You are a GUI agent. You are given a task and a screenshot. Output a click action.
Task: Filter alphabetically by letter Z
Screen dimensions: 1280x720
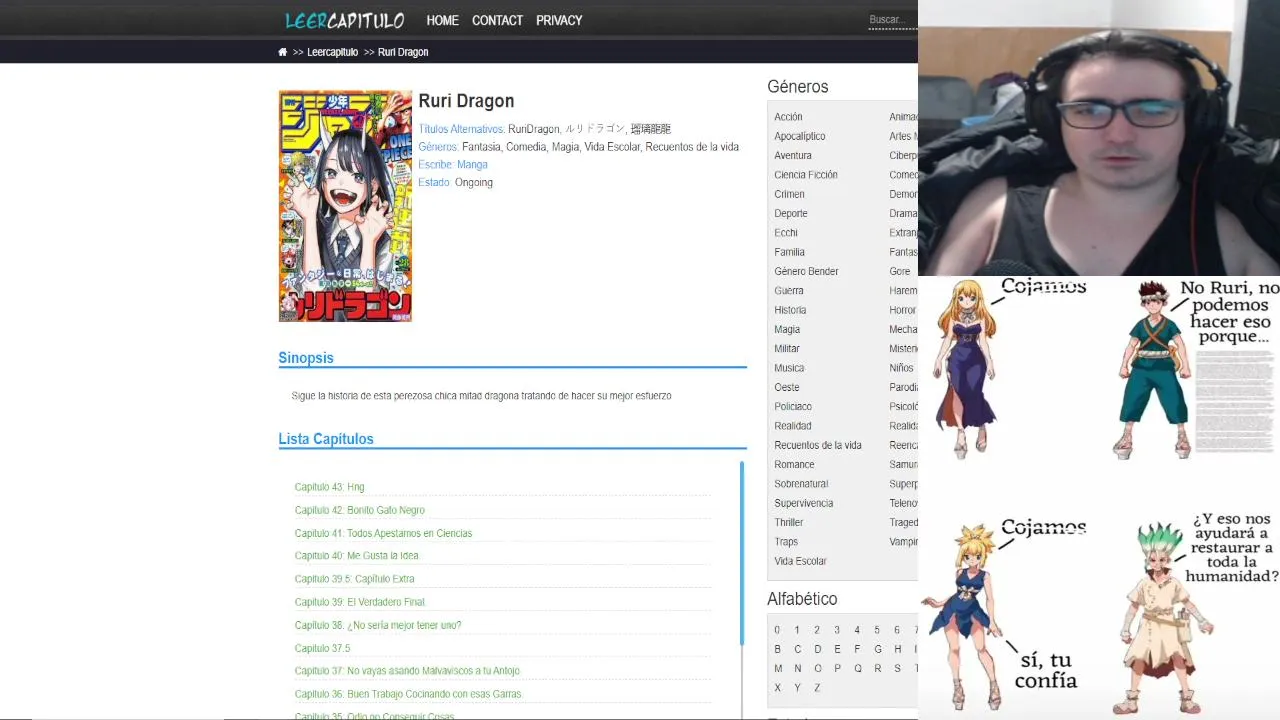point(817,688)
